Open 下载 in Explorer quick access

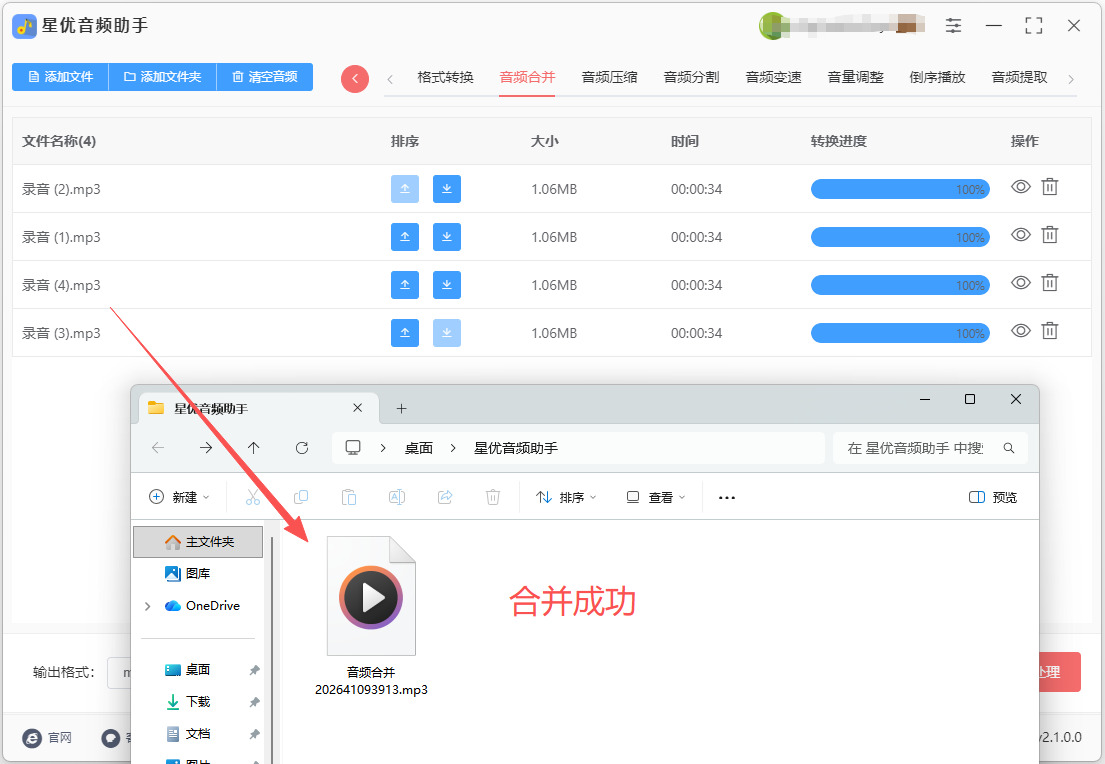tap(198, 702)
